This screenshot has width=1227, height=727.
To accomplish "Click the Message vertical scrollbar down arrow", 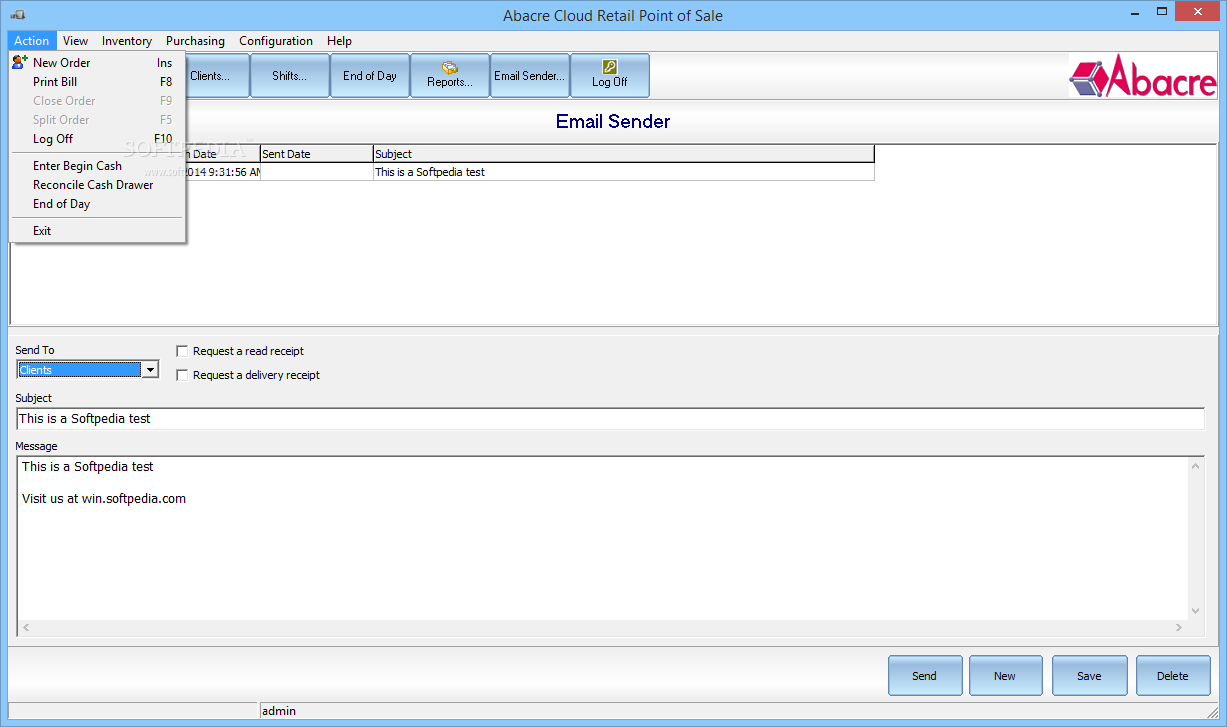I will 1195,611.
